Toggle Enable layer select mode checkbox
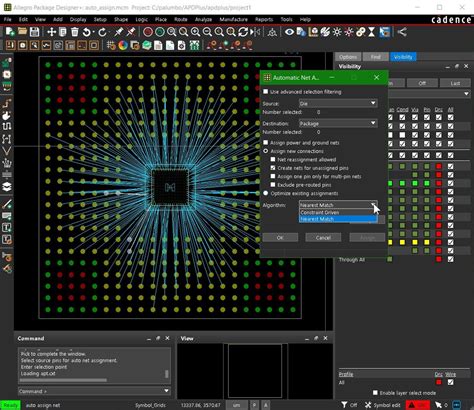The width and height of the screenshot is (474, 410). (x=375, y=393)
